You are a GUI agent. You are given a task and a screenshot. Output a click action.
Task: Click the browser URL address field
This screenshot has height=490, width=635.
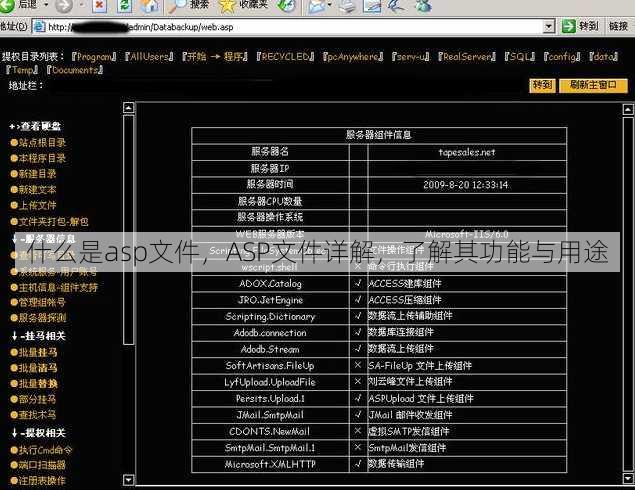294,27
